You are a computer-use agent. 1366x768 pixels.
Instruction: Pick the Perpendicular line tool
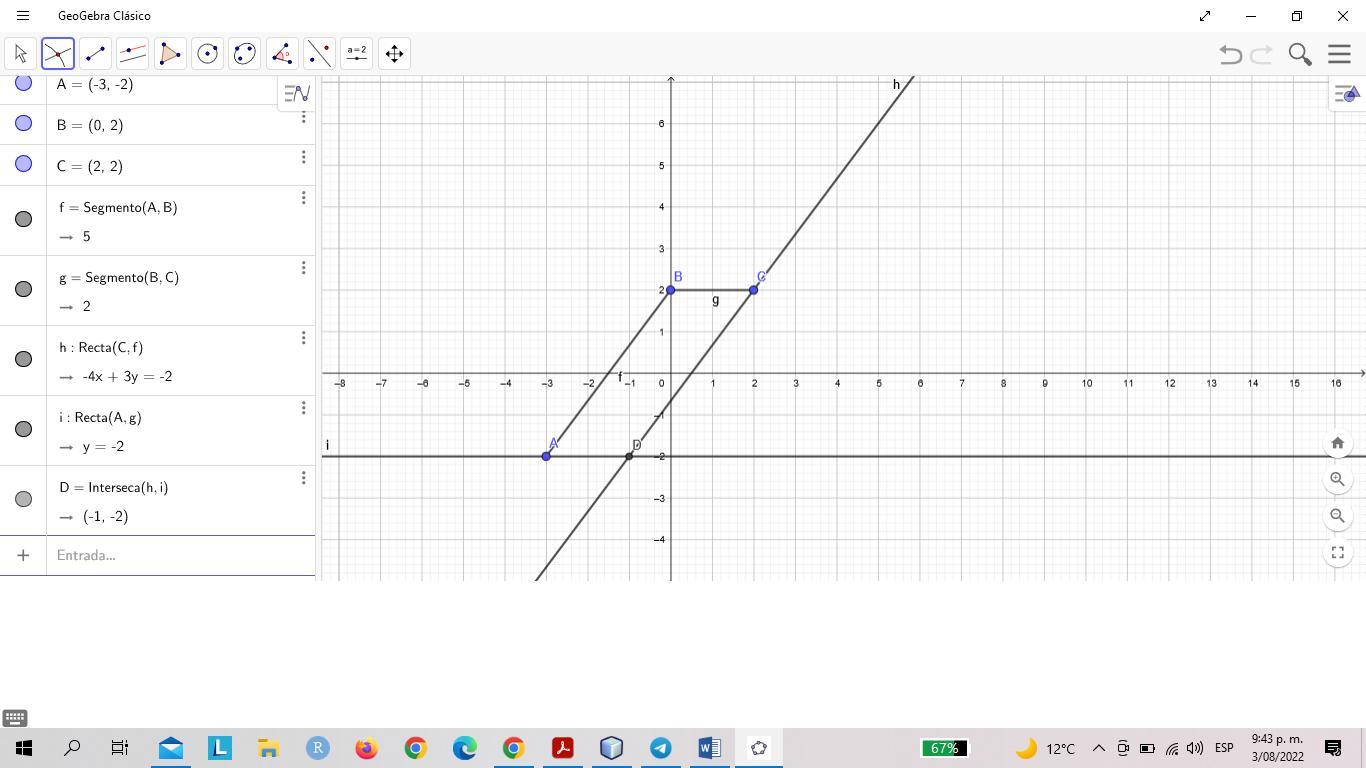point(132,54)
